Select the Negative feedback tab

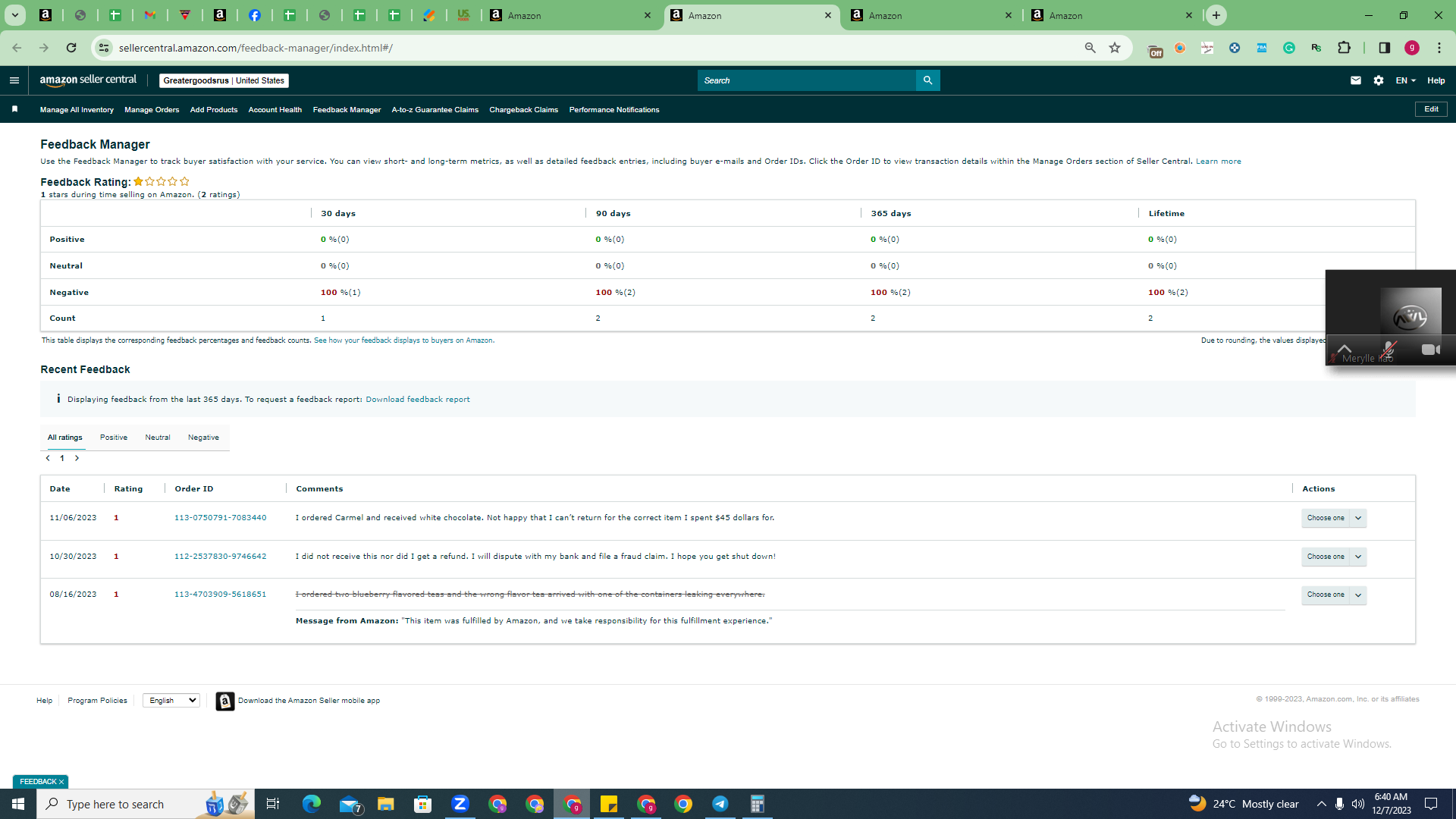pos(203,438)
